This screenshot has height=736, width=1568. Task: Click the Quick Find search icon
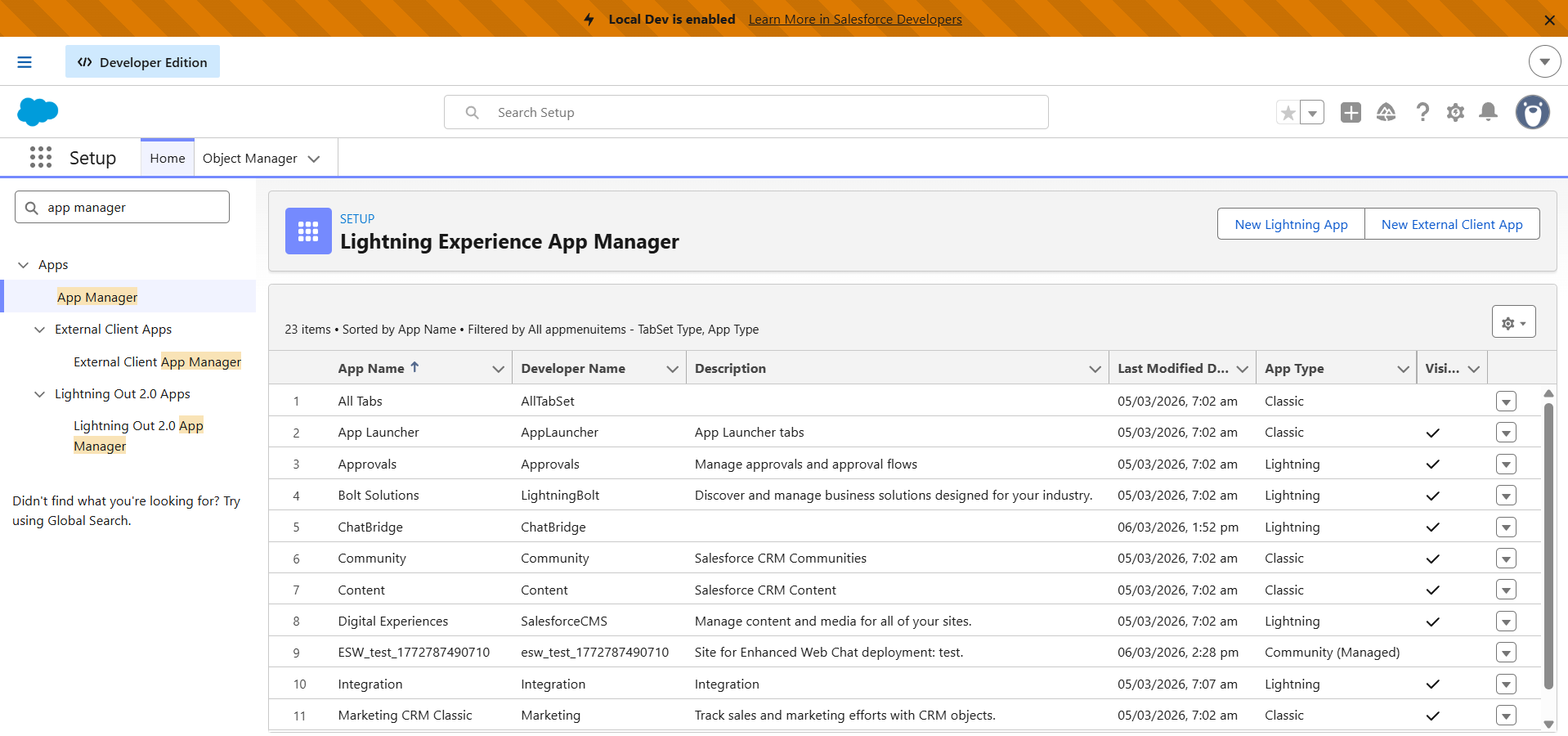click(32, 208)
